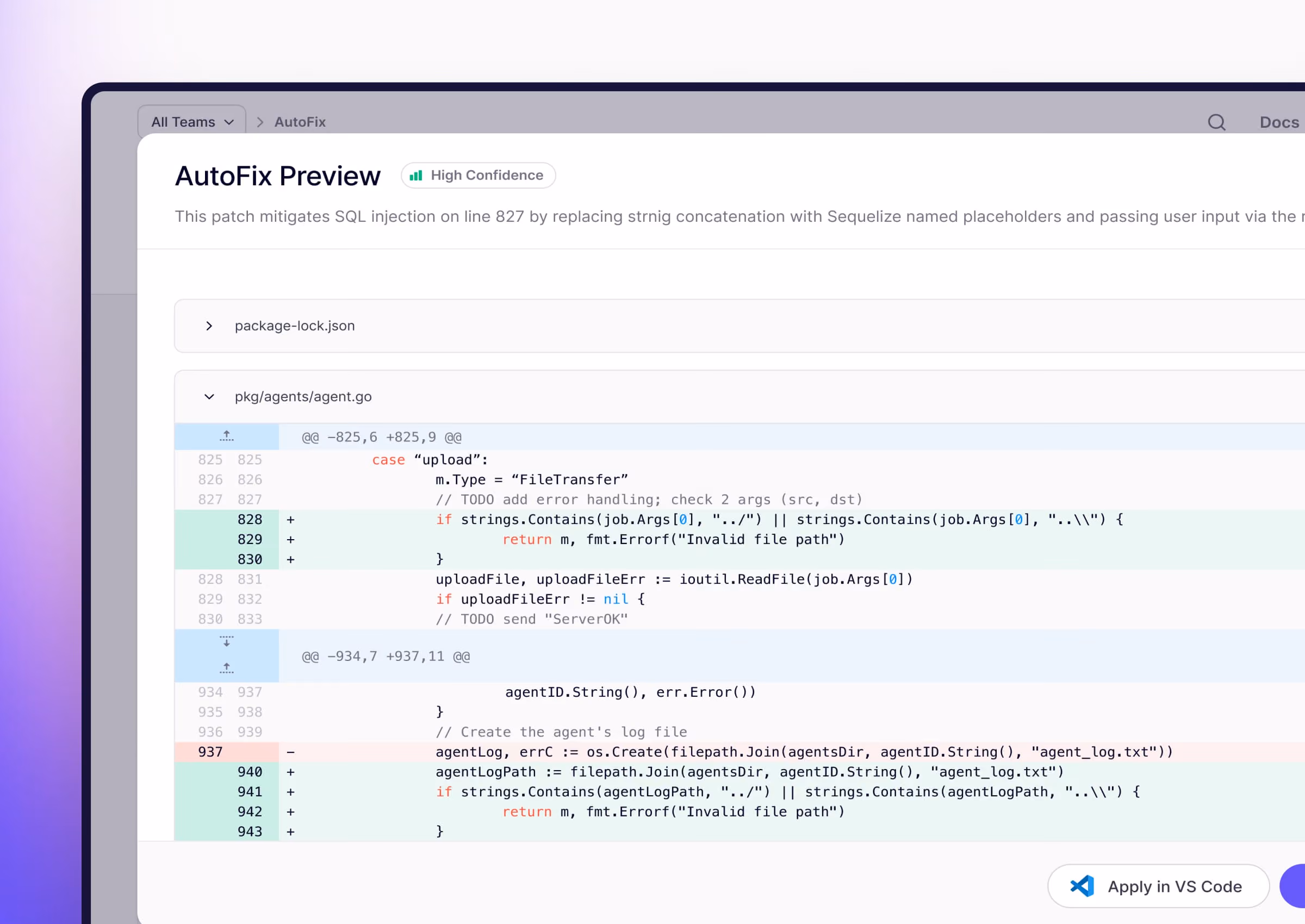Click the package-lock.json file name
Viewport: 1305px width, 924px height.
[x=295, y=326]
